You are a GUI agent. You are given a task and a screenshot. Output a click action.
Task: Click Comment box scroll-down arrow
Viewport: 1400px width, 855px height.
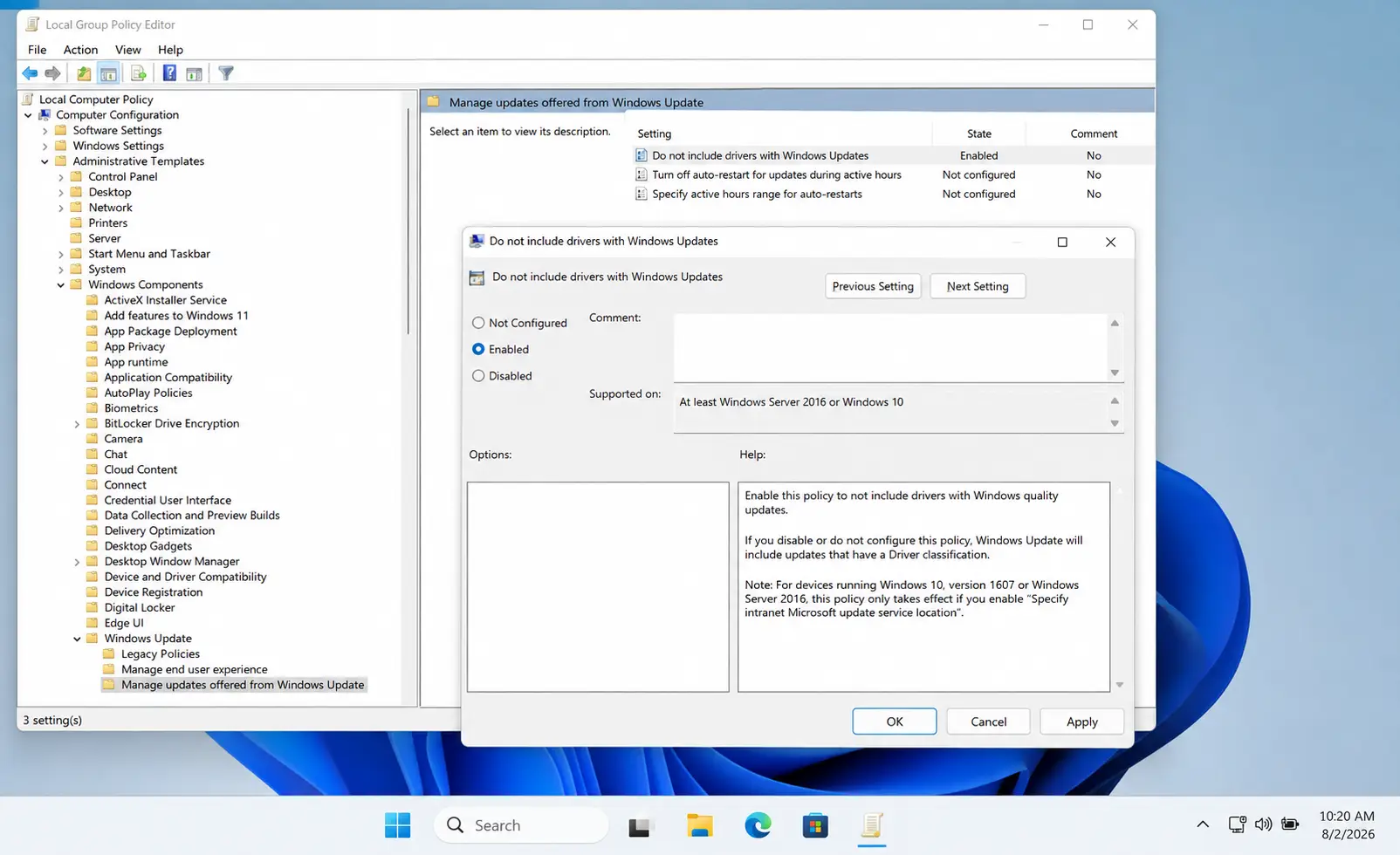coord(1115,373)
